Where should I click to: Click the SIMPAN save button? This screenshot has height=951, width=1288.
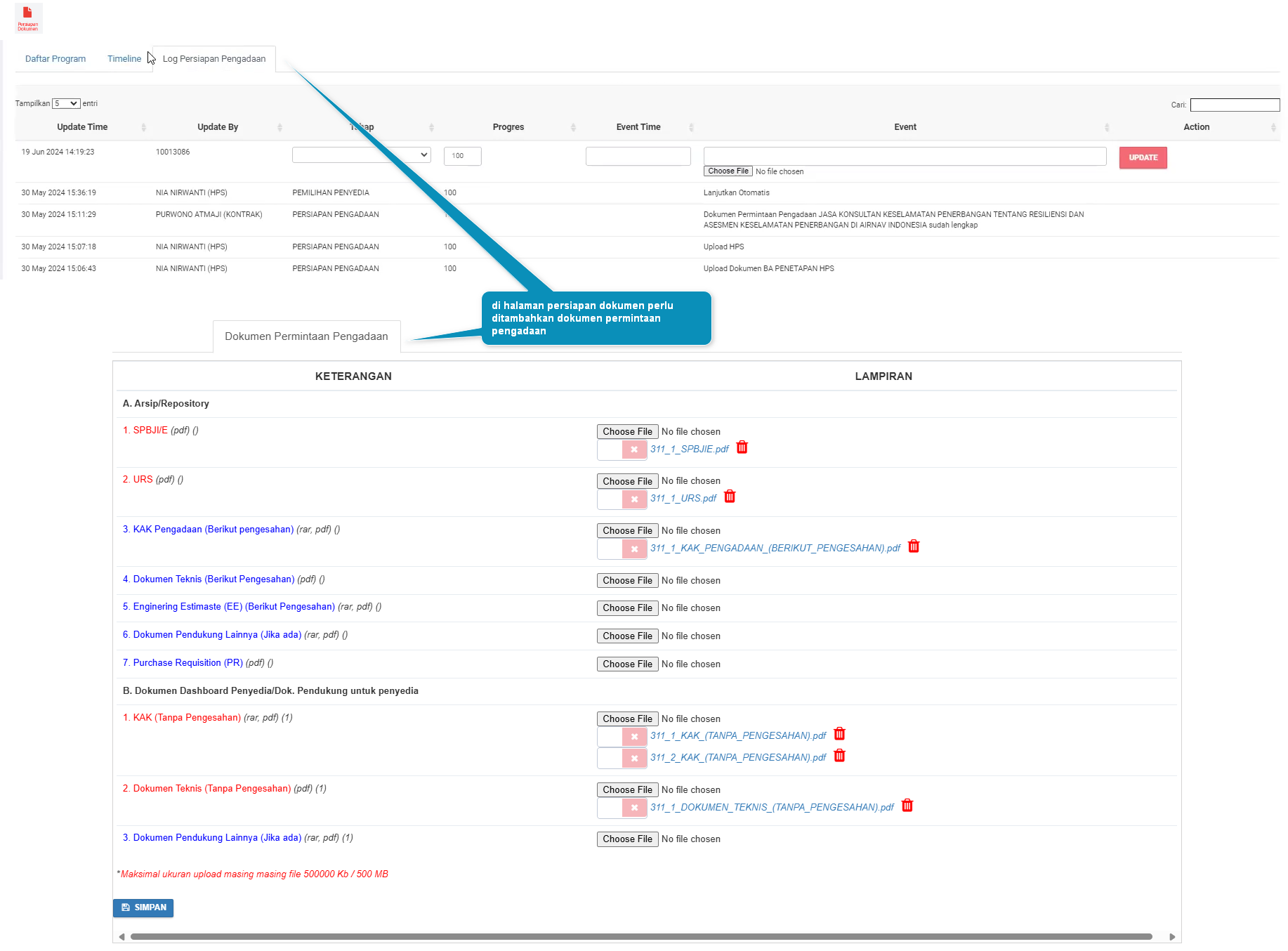coord(143,908)
